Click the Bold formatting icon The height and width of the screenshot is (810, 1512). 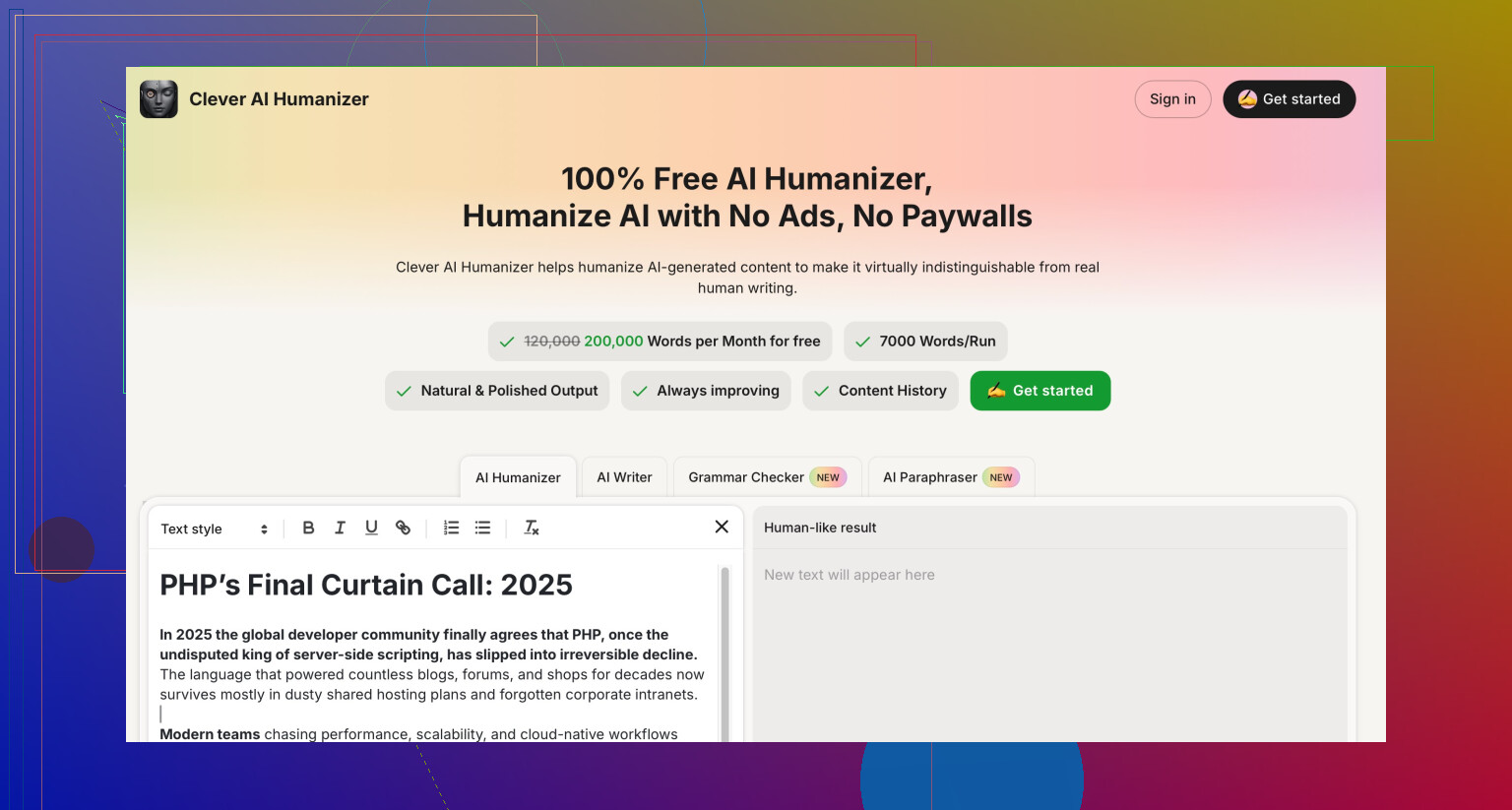tap(308, 528)
